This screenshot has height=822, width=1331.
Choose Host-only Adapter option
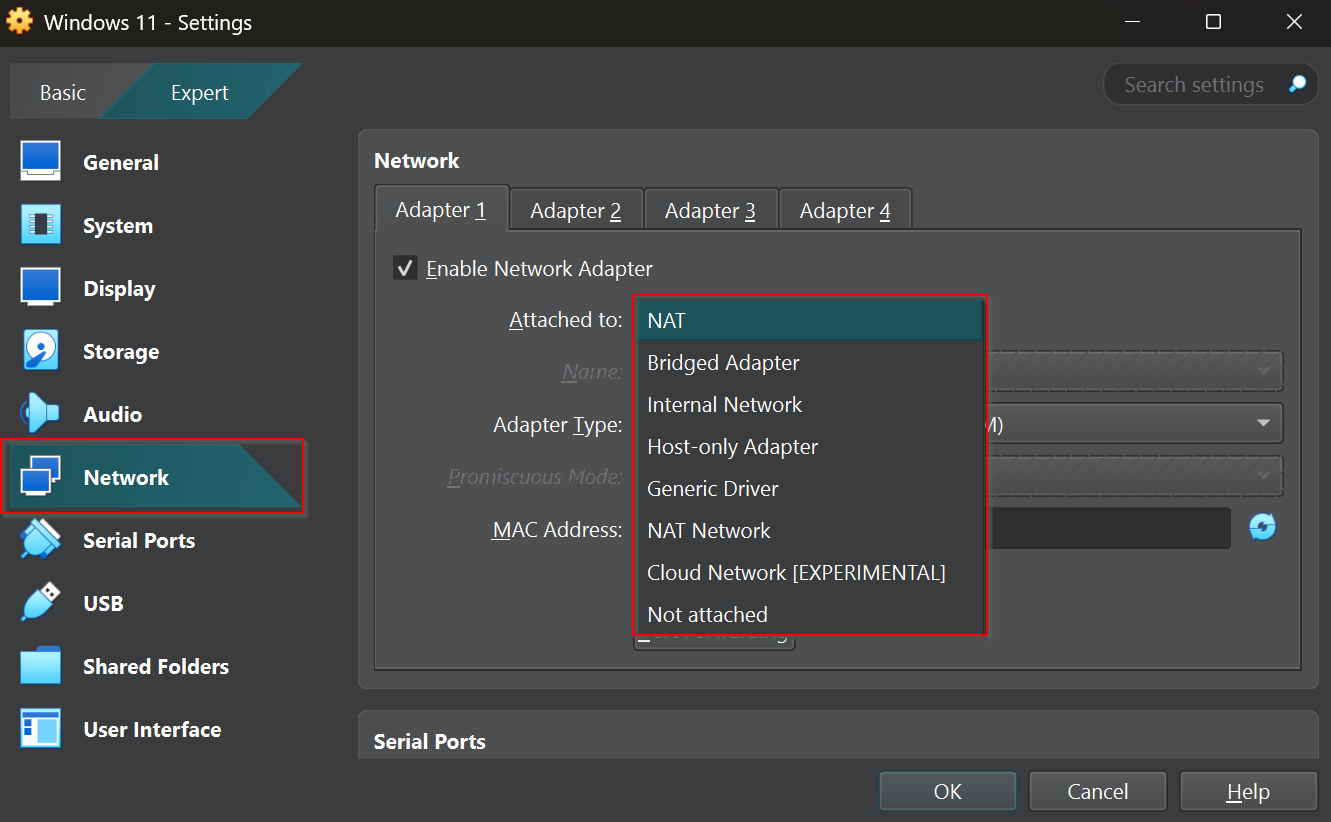coord(810,446)
